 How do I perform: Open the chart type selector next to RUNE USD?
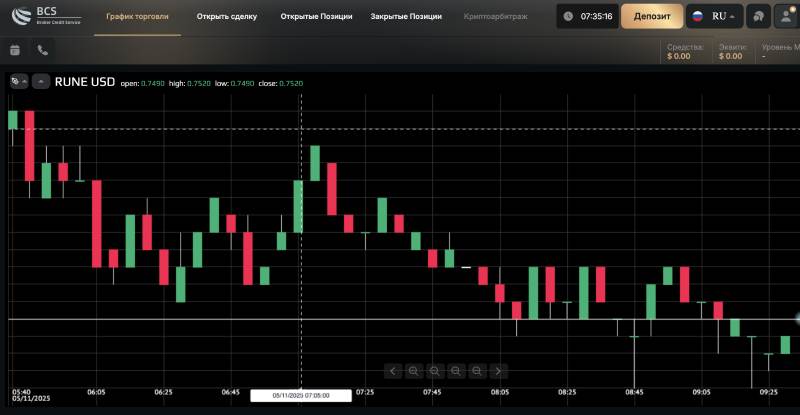18,82
